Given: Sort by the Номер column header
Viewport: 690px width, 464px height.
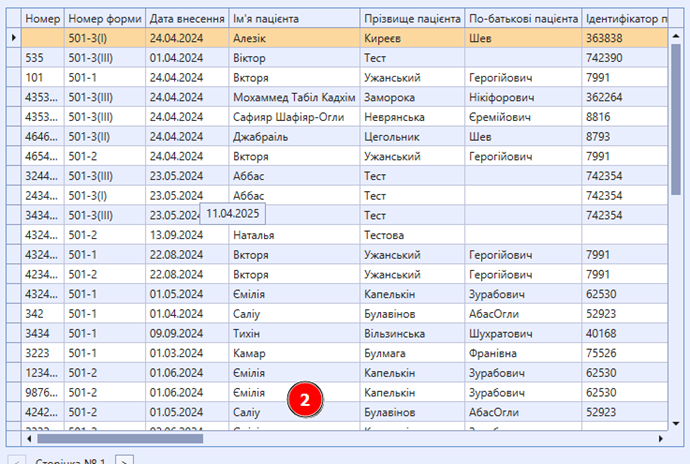Looking at the screenshot, I should (43, 18).
